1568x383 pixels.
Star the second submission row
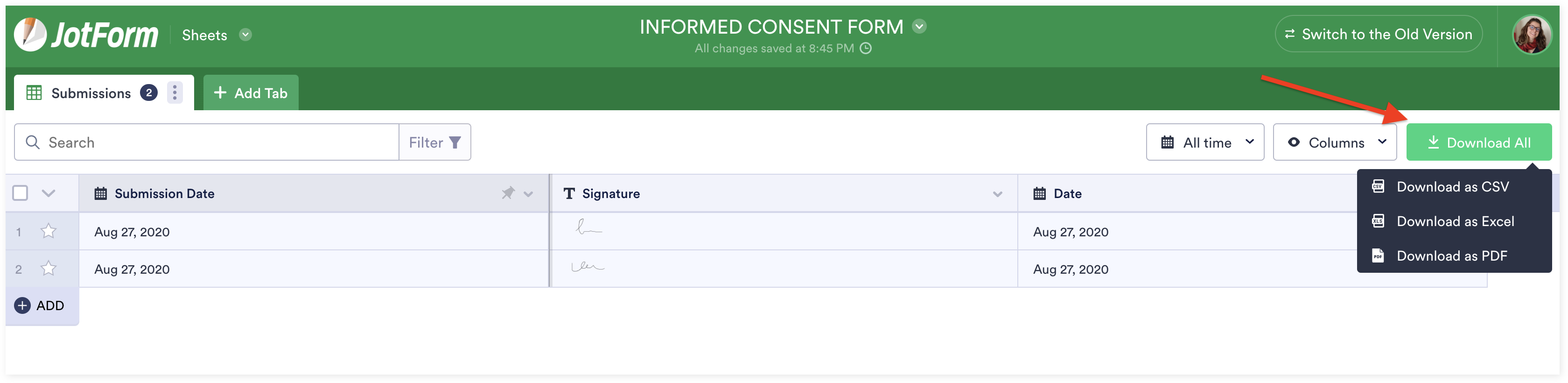(x=48, y=269)
